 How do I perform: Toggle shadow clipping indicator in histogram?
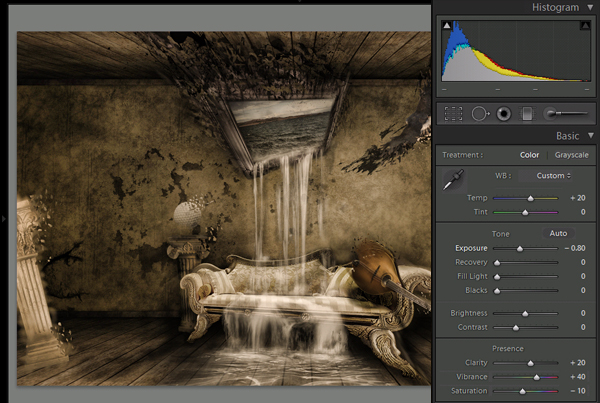pos(446,27)
